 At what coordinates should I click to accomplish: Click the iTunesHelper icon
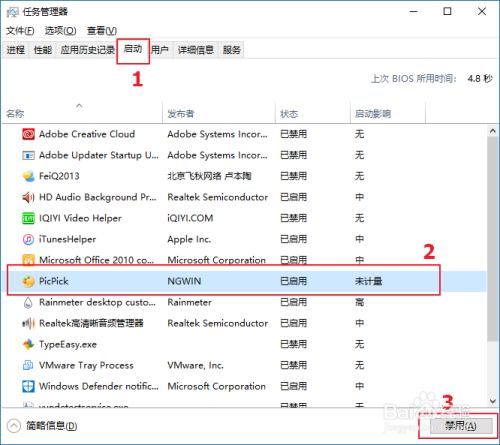(28, 239)
